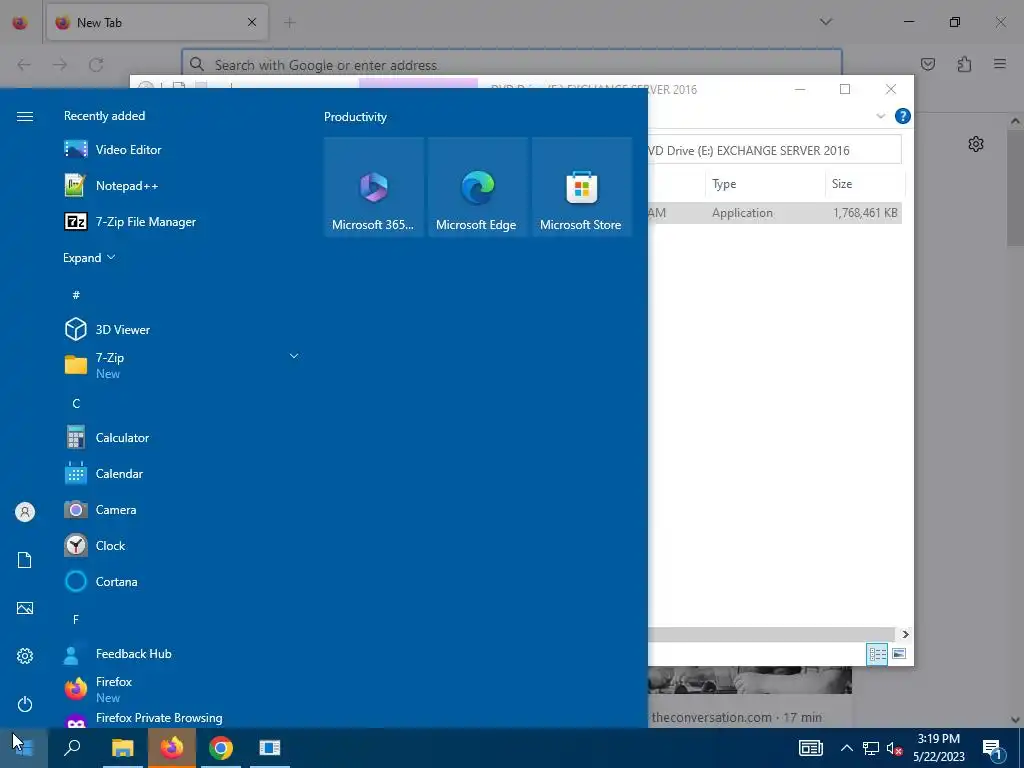The image size is (1024, 768).
Task: Click the Productivity group header
Action: point(355,117)
